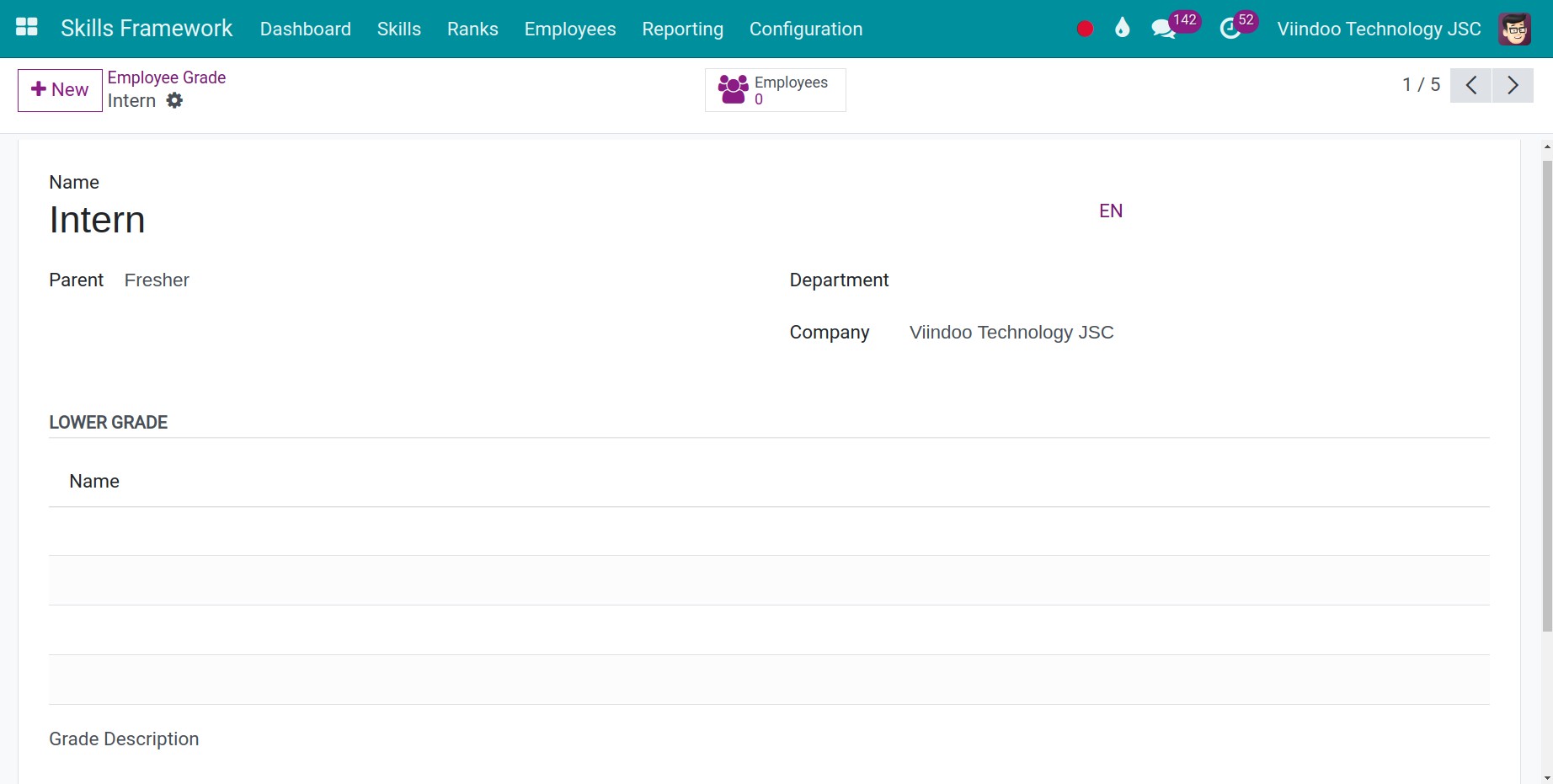Image resolution: width=1553 pixels, height=784 pixels.
Task: Open conversations with 142 messages
Action: (x=1175, y=25)
